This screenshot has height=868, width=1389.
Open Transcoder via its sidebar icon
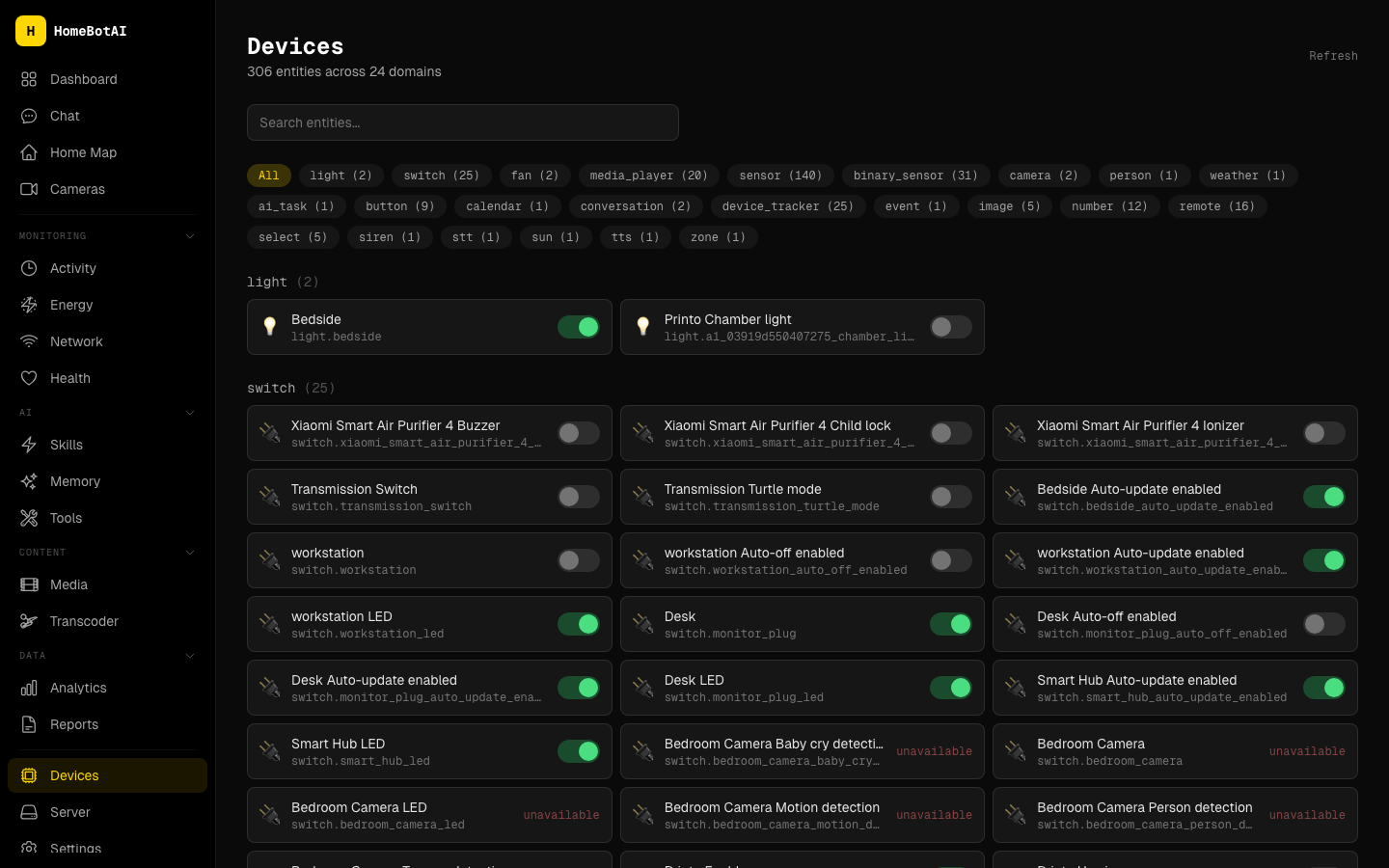[x=29, y=621]
